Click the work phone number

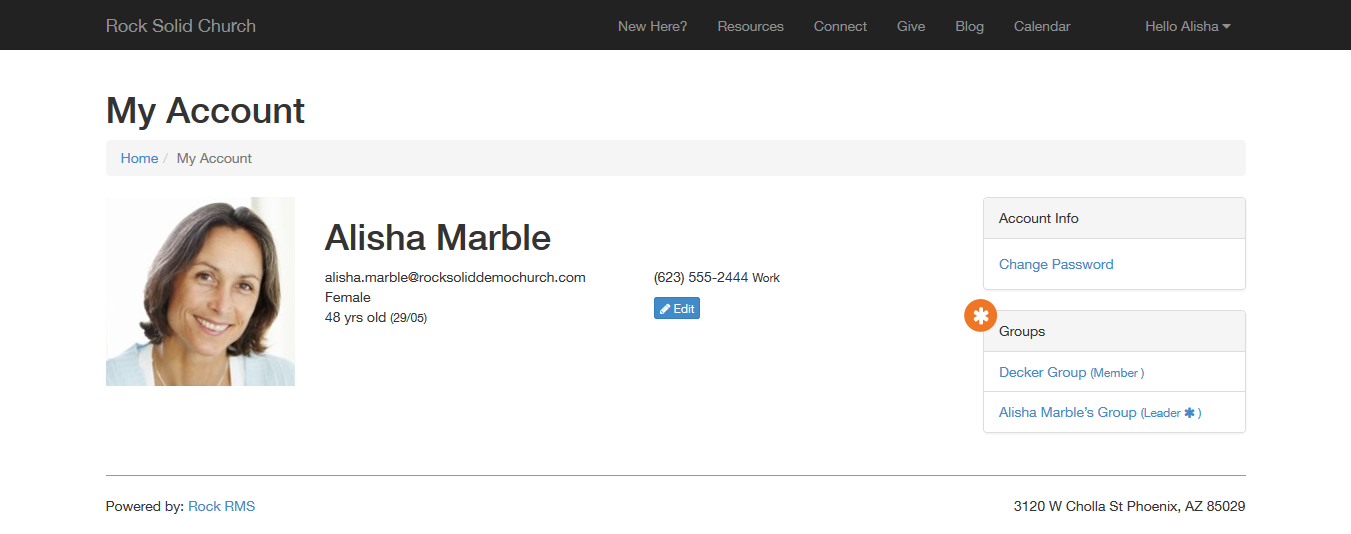700,277
